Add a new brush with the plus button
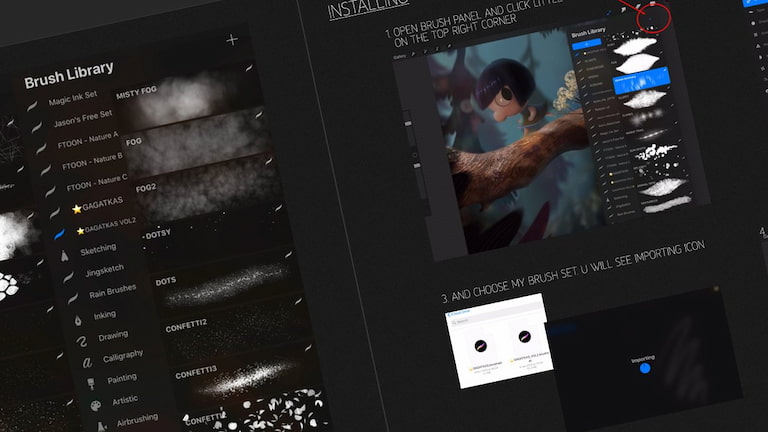The height and width of the screenshot is (432, 768). [232, 40]
